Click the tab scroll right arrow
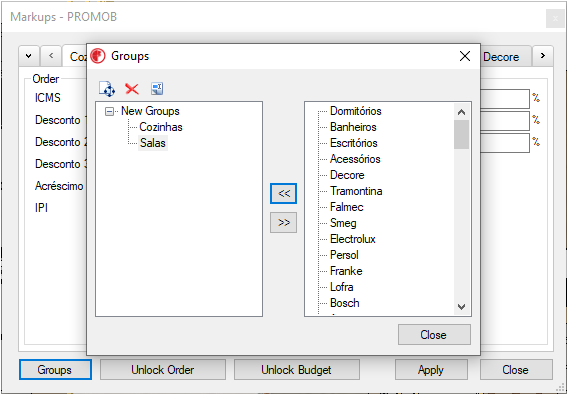569x396 pixels. (x=543, y=56)
